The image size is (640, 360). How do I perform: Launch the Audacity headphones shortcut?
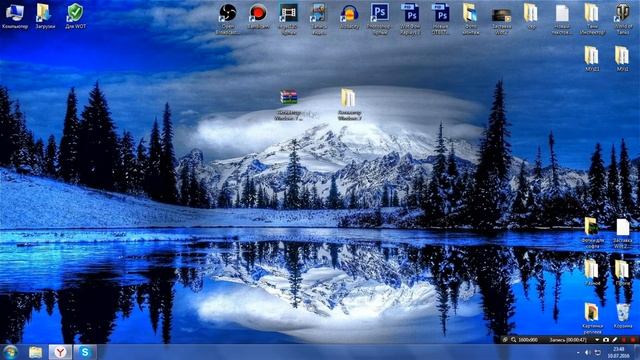(x=349, y=16)
